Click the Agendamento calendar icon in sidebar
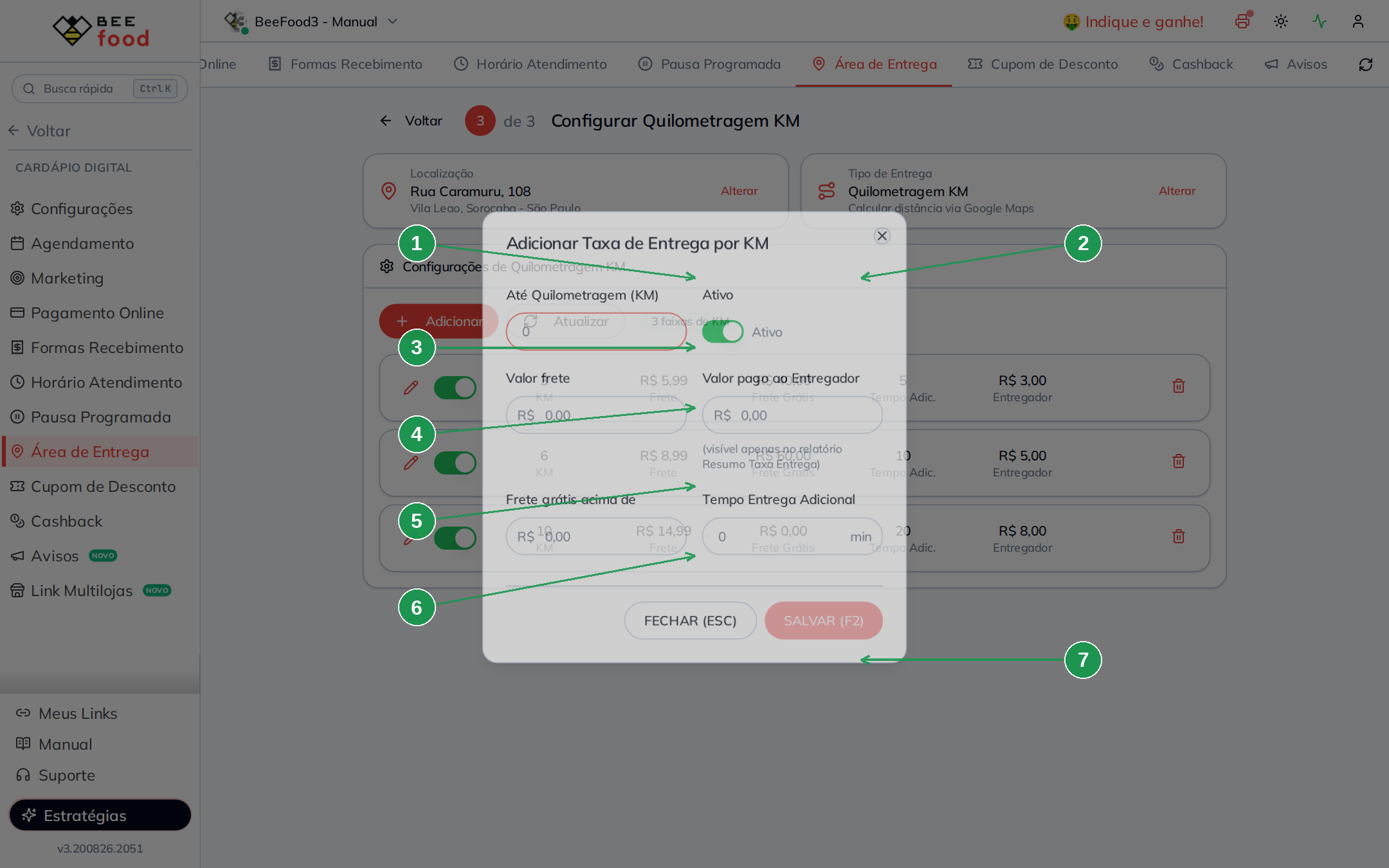Screen dimensions: 1389x868 (x=17, y=243)
